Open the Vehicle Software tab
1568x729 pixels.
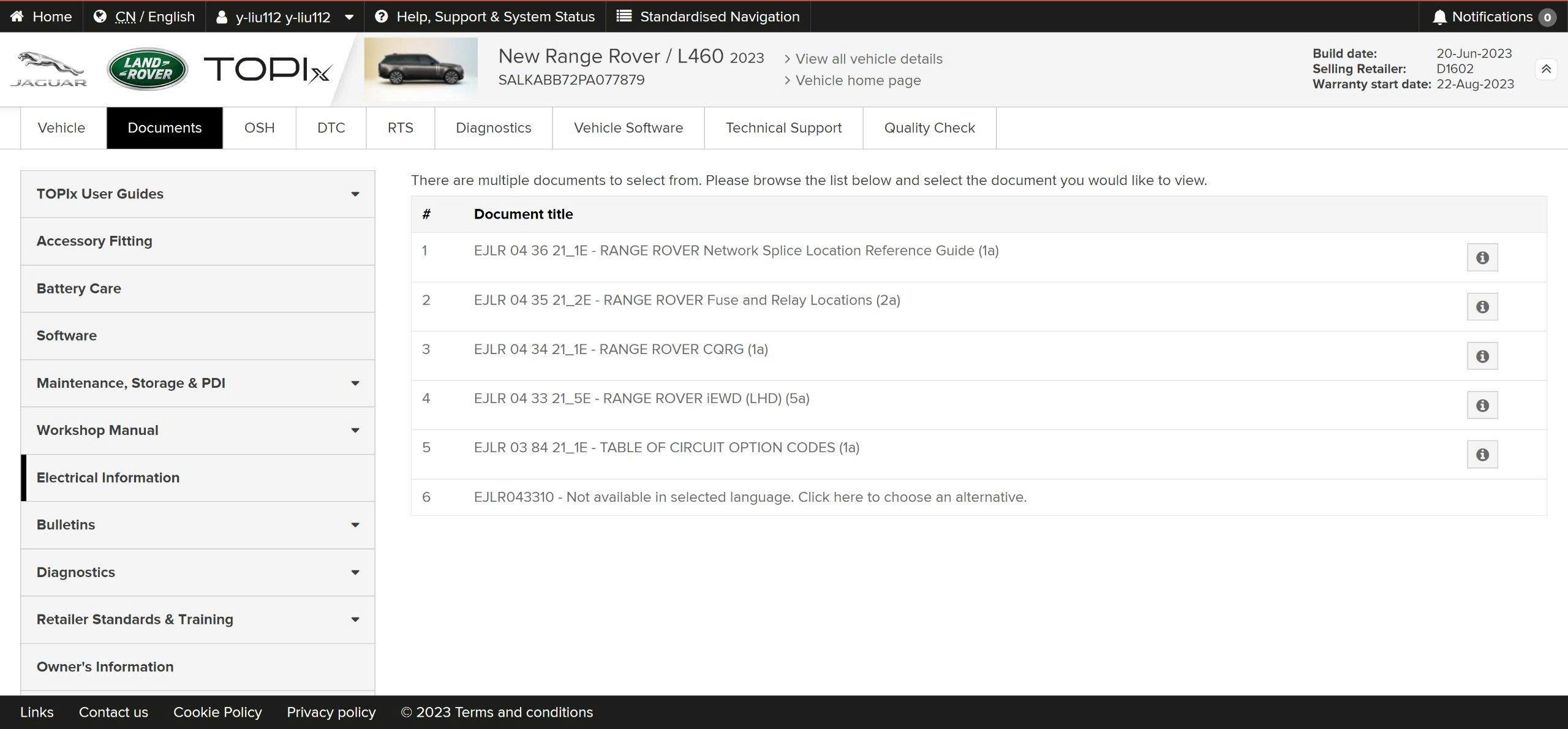click(x=628, y=128)
